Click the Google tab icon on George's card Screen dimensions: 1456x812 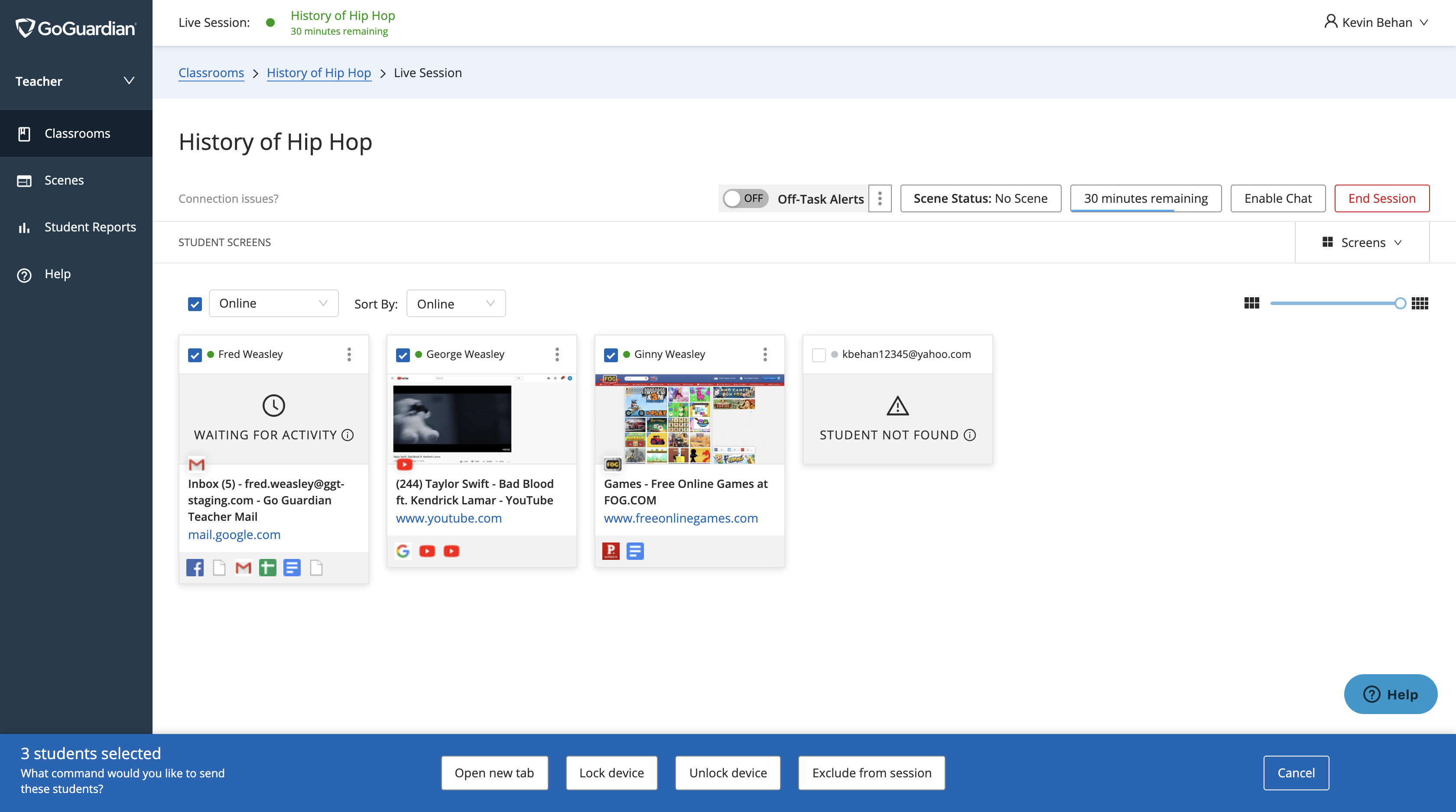403,551
